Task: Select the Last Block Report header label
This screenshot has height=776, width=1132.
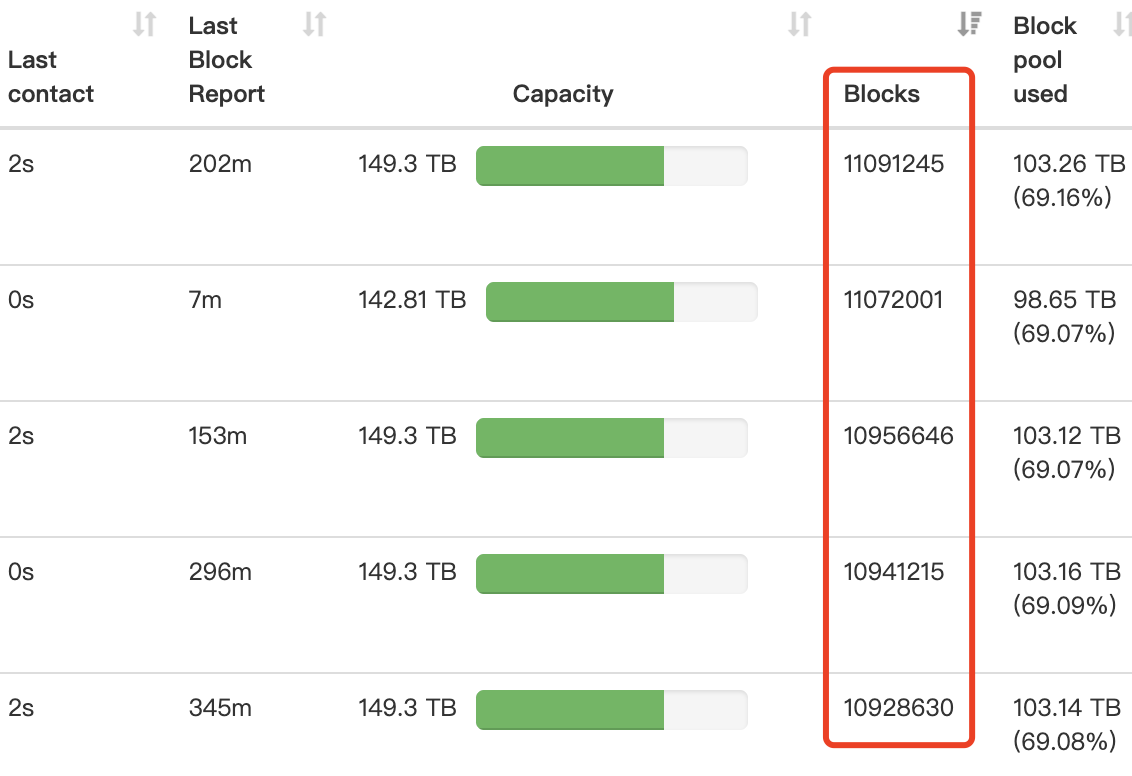Action: click(227, 60)
